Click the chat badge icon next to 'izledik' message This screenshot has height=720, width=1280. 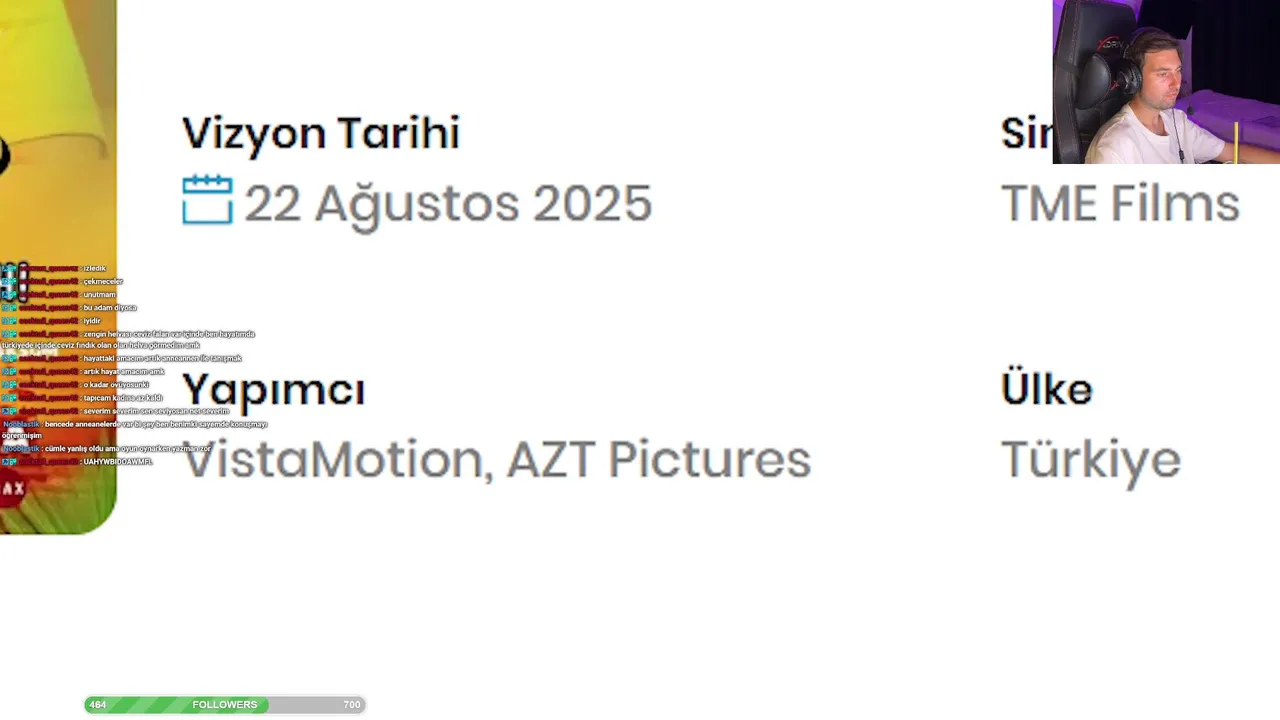tap(9, 269)
